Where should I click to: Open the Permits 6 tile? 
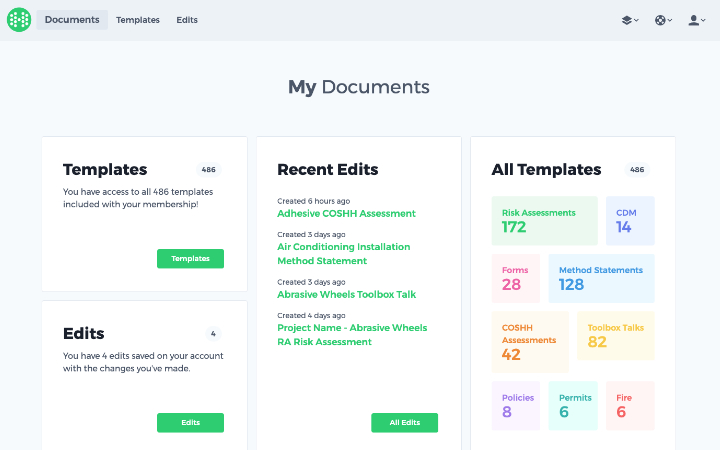tap(573, 406)
